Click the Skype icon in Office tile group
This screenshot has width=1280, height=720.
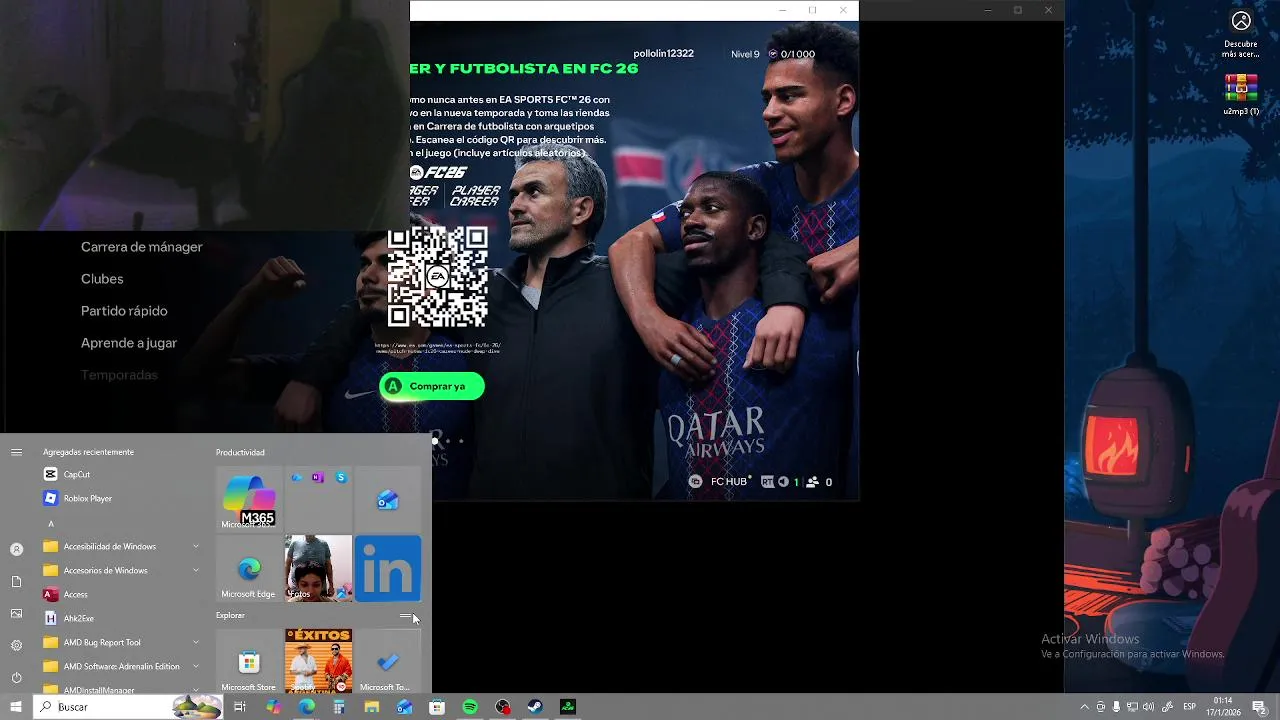click(341, 478)
